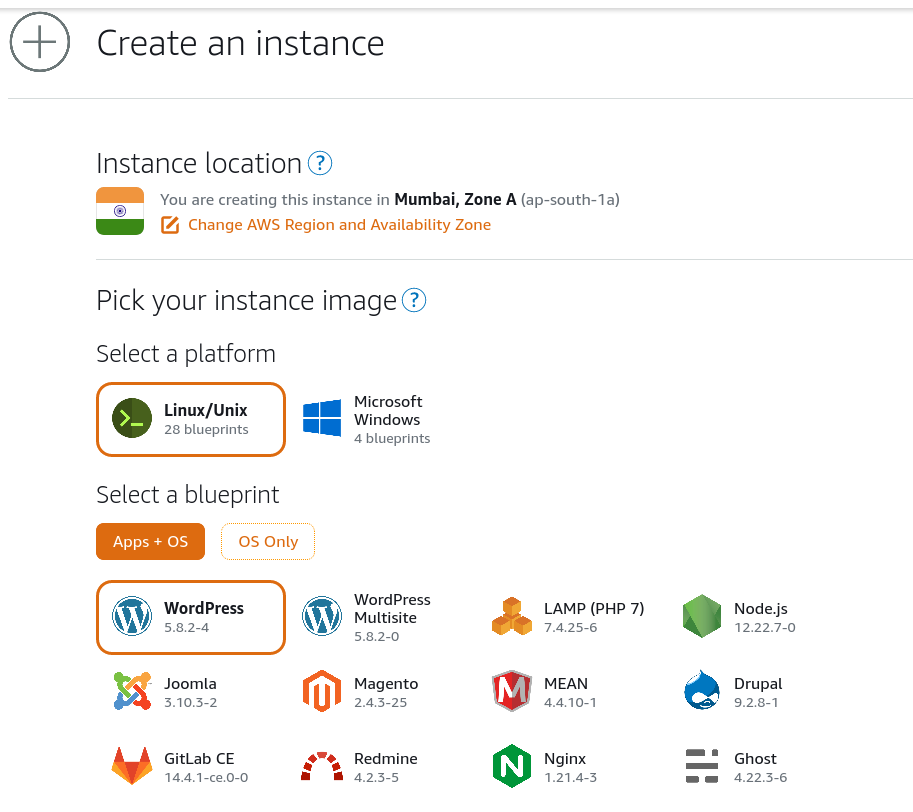
Task: Choose the Node.js blueprint name
Action: click(x=760, y=608)
